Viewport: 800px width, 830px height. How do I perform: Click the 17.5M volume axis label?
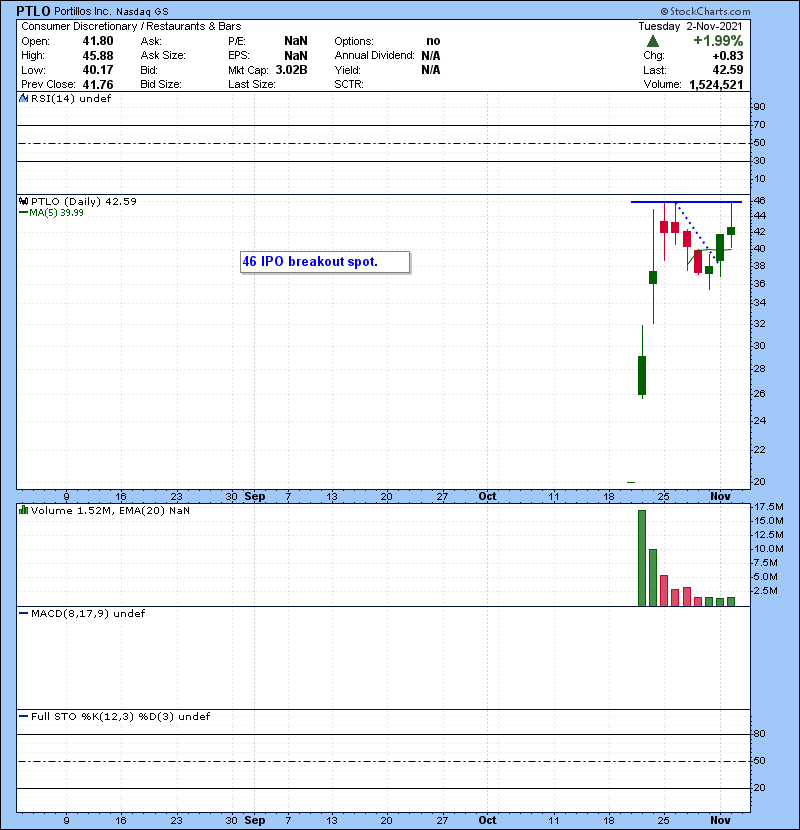point(768,507)
